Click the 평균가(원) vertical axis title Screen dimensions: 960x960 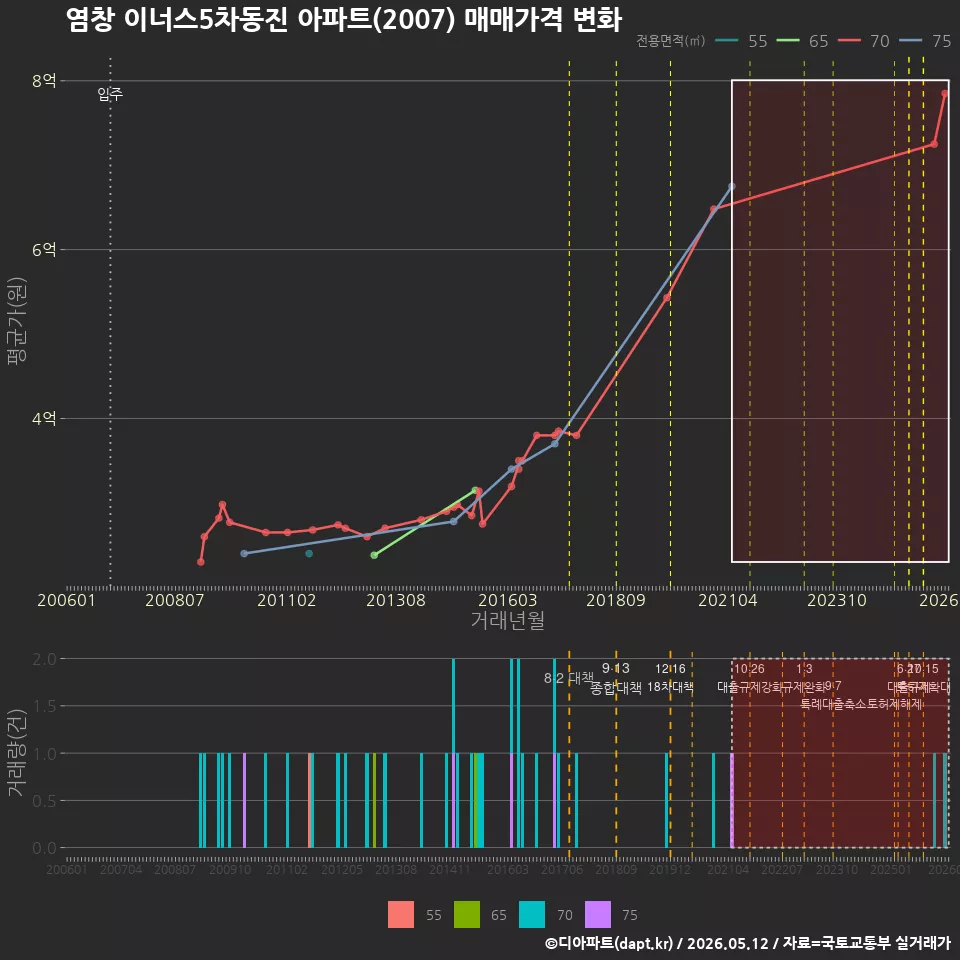(x=17, y=321)
